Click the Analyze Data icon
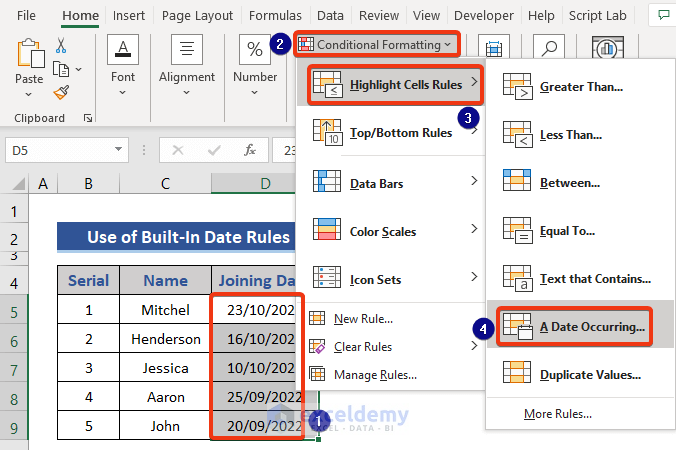 point(607,47)
